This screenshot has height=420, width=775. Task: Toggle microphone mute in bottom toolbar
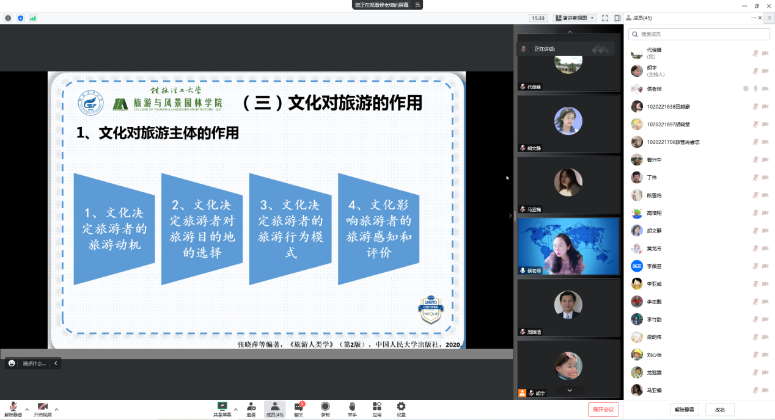click(x=12, y=408)
